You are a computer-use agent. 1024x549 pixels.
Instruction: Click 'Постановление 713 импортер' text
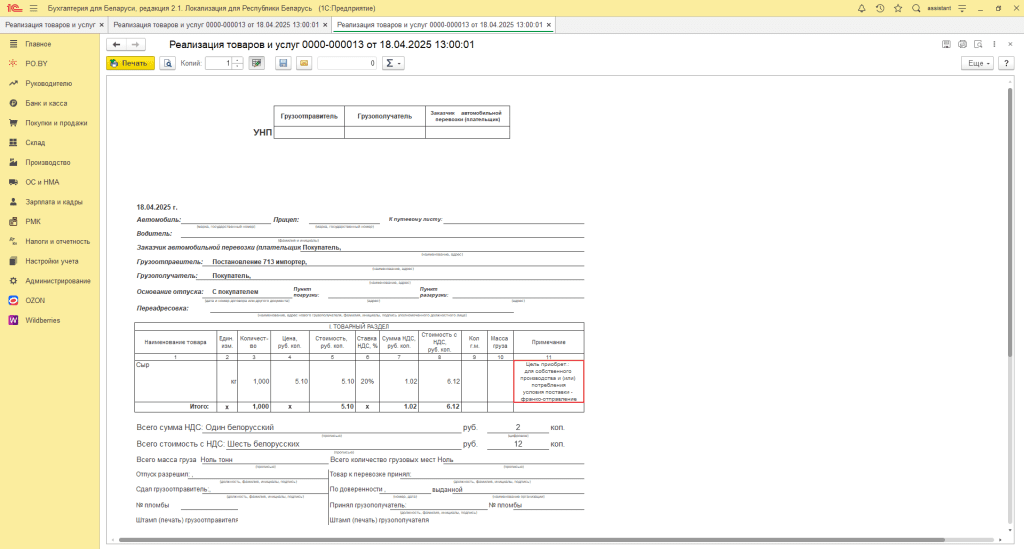259,262
